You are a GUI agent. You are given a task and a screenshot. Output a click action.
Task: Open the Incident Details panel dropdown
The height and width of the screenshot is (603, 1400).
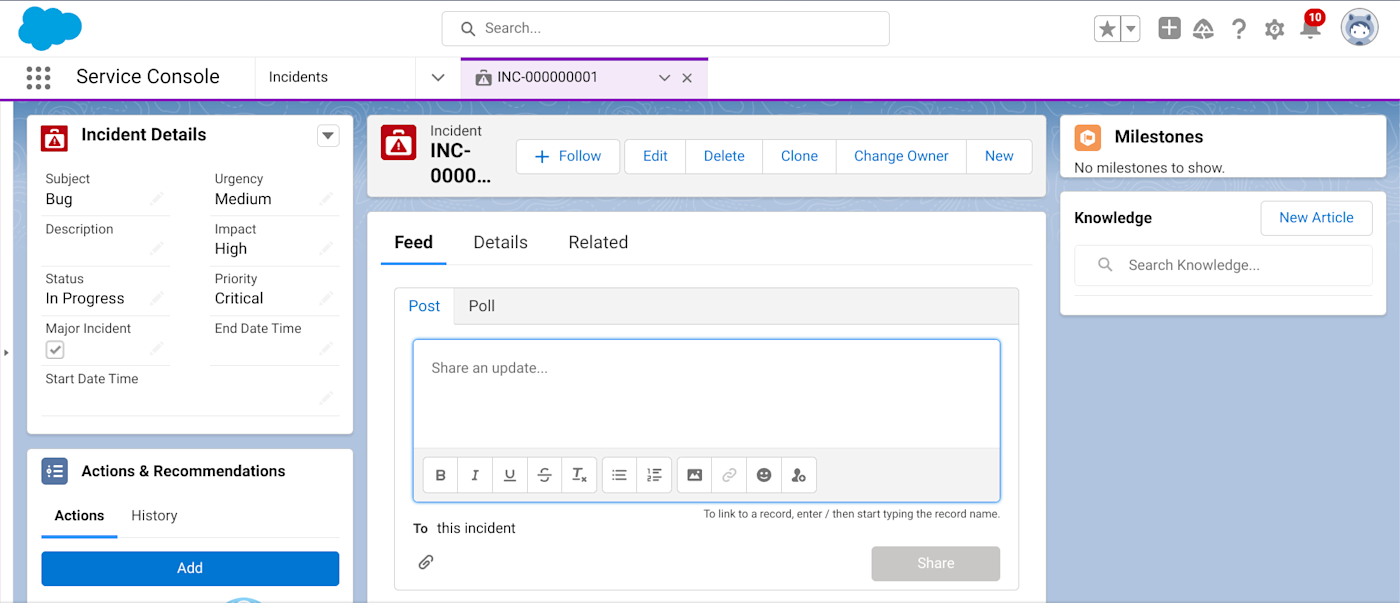pyautogui.click(x=328, y=136)
